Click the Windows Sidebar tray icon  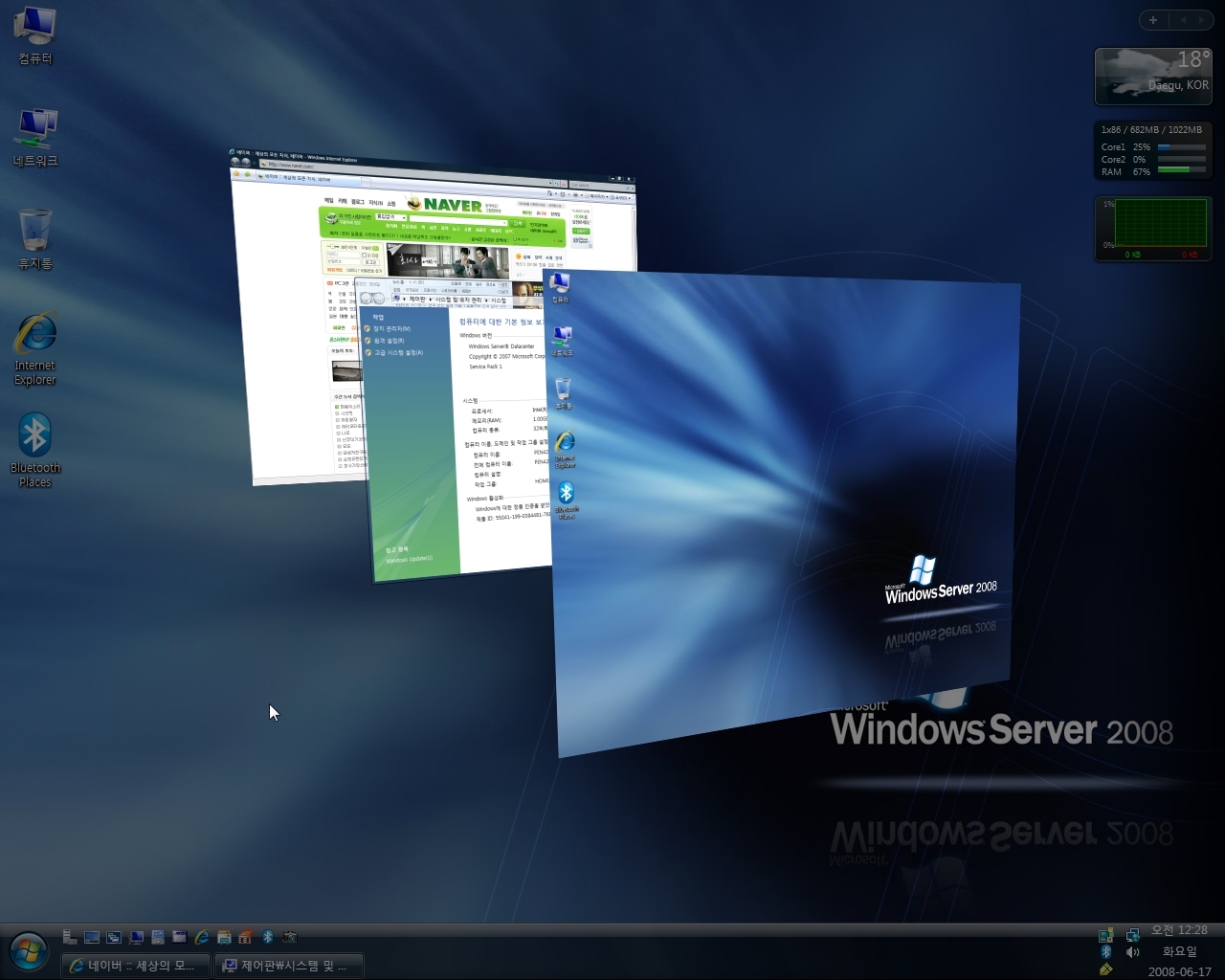point(1106,935)
